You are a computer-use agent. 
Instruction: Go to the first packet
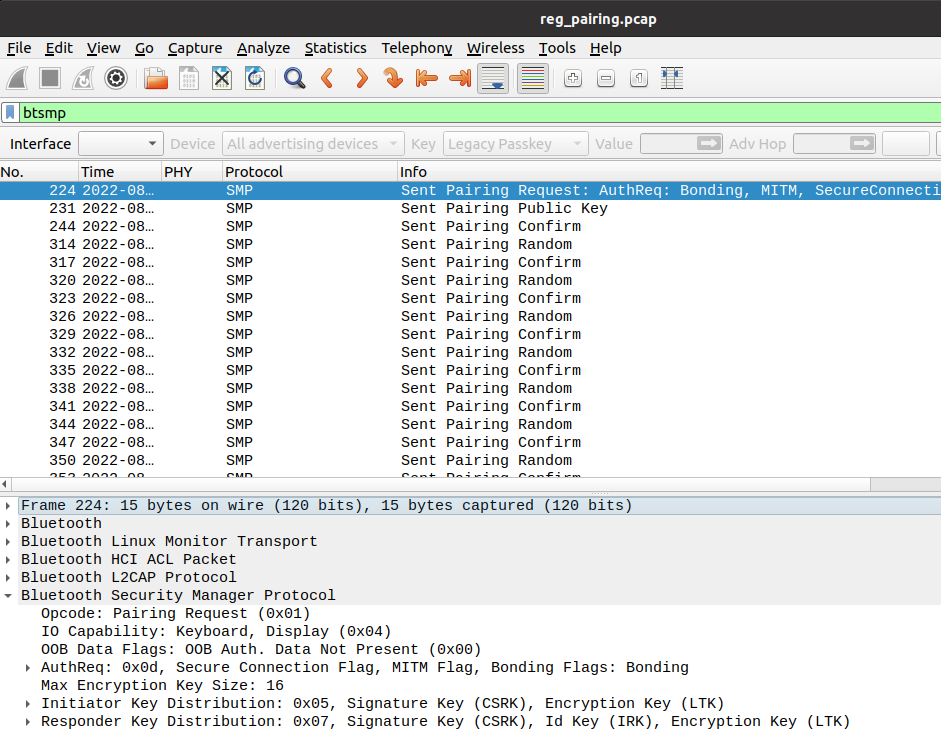click(x=427, y=78)
